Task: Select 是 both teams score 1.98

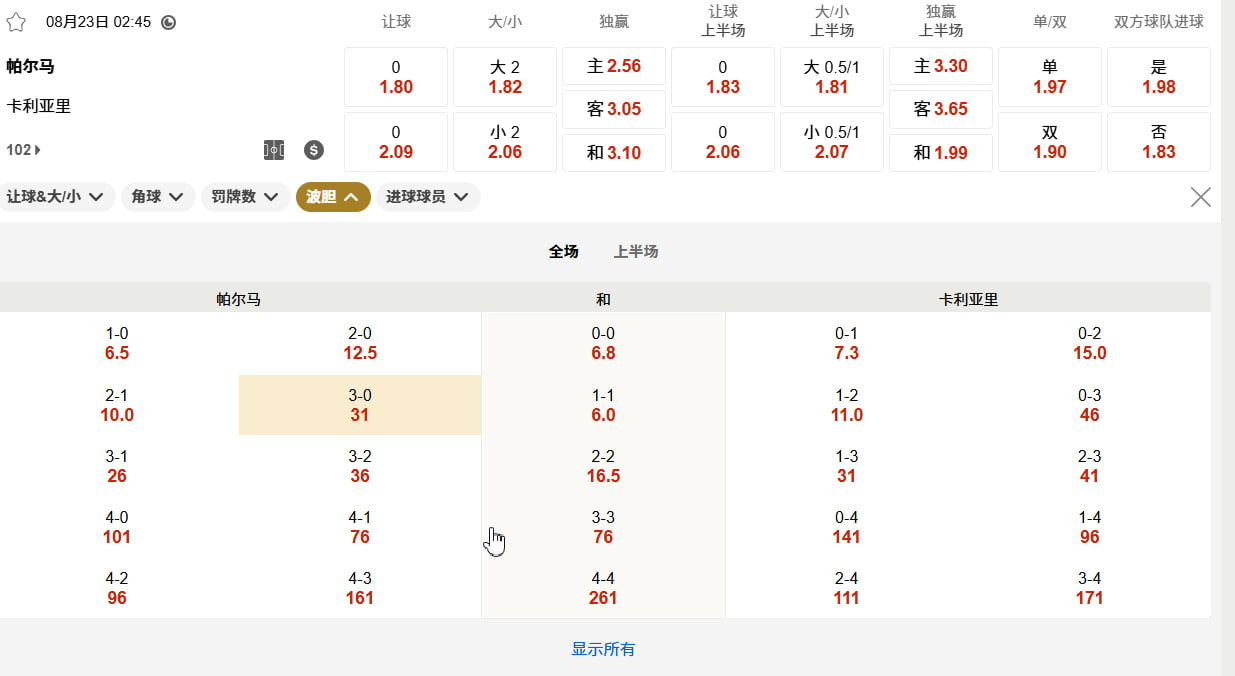Action: [1159, 77]
